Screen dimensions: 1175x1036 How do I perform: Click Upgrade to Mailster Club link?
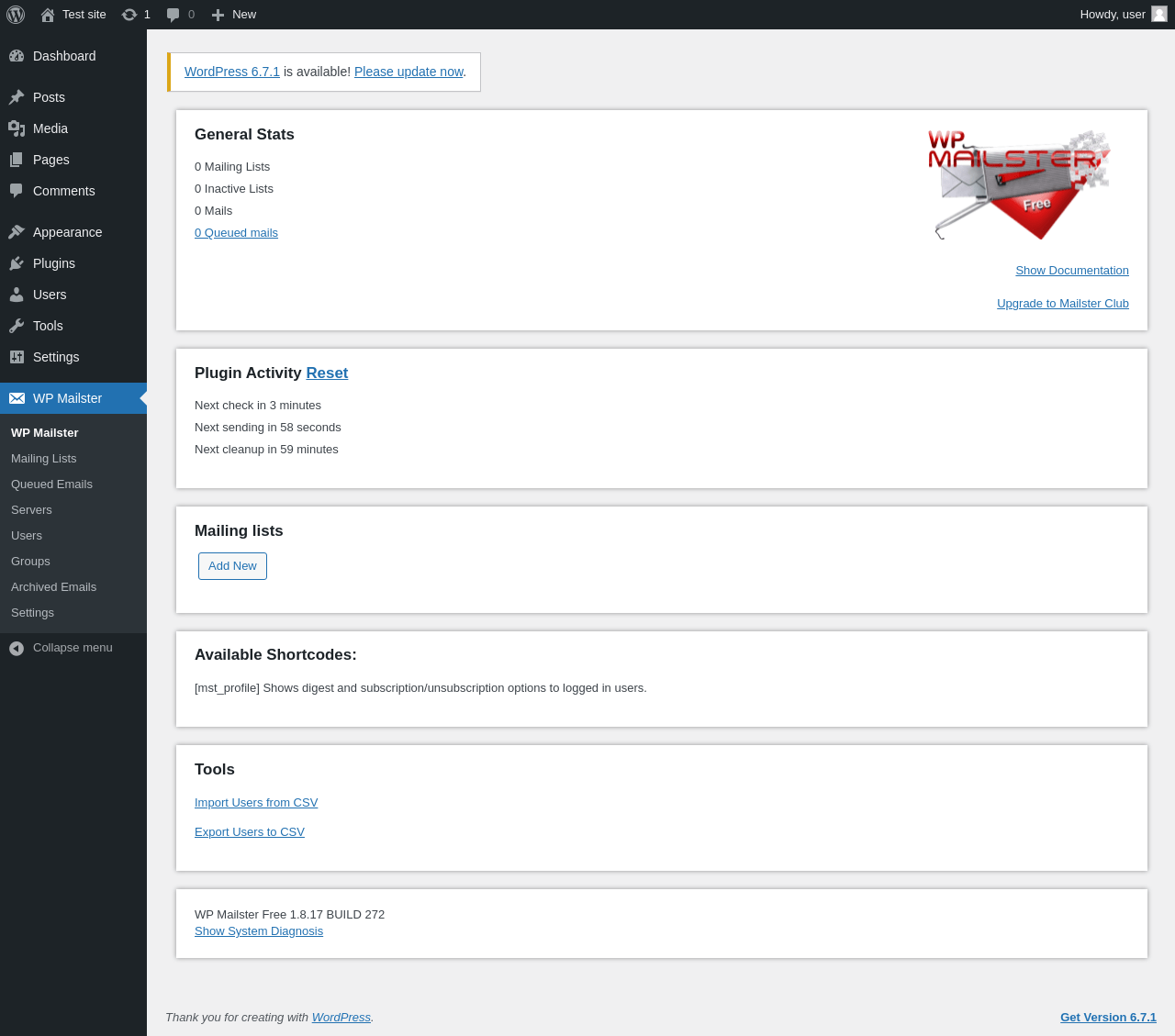point(1063,304)
